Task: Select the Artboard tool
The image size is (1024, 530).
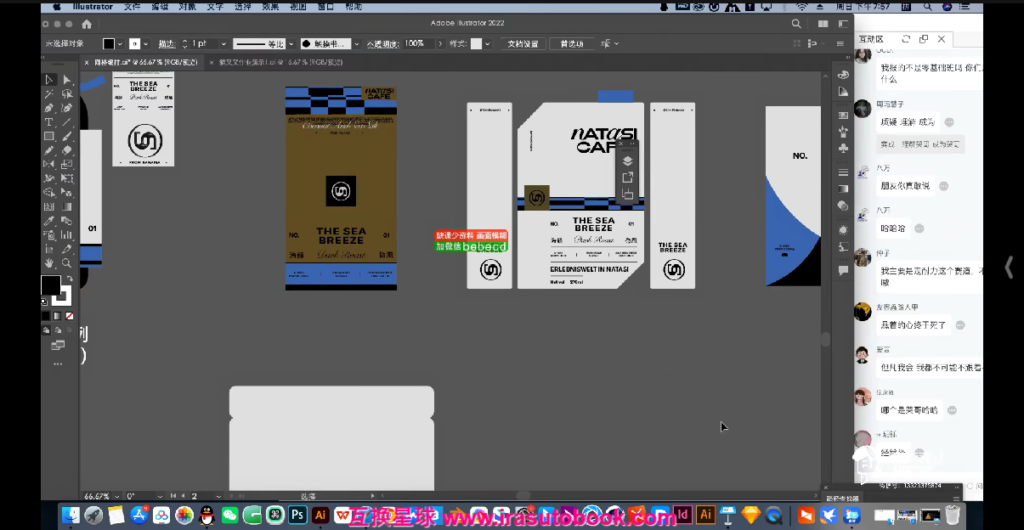Action: (x=49, y=249)
